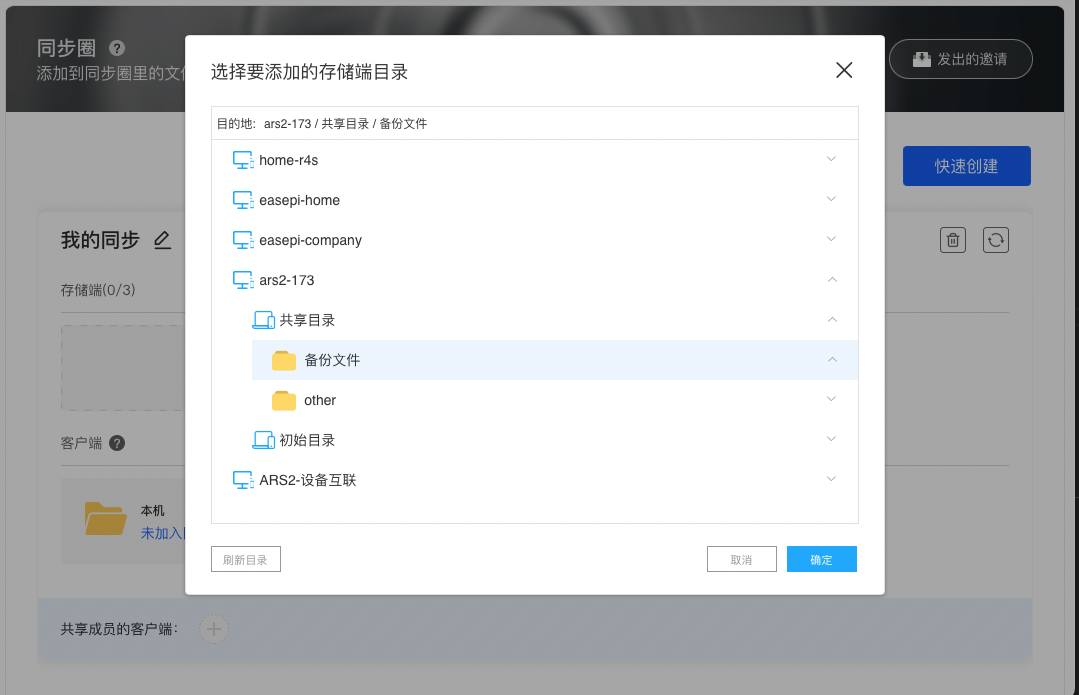Collapse the ars2-173 device node
Screen dimensions: 1079x695
(831, 280)
